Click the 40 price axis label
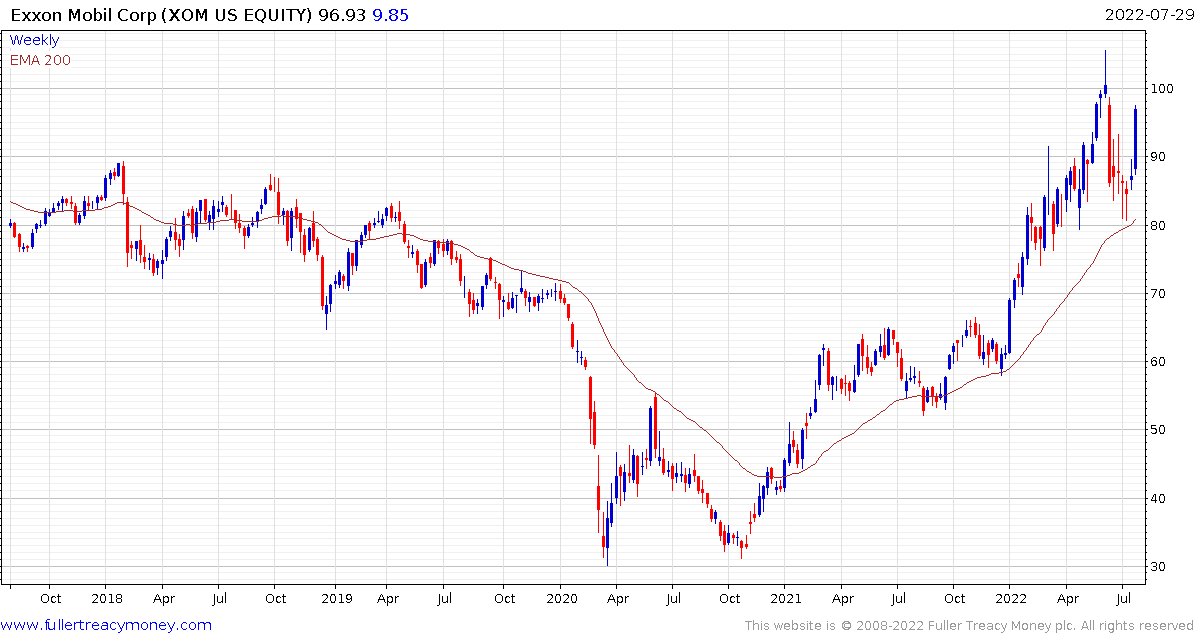This screenshot has width=1195, height=640. [1159, 498]
